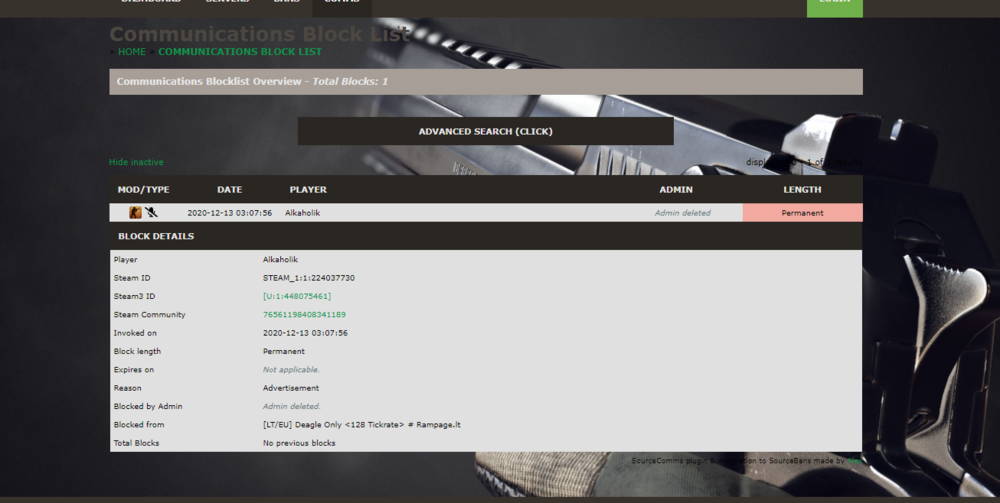Screen dimensions: 1000x503
Task: Go to Home breadcrumb link
Action: click(x=132, y=51)
